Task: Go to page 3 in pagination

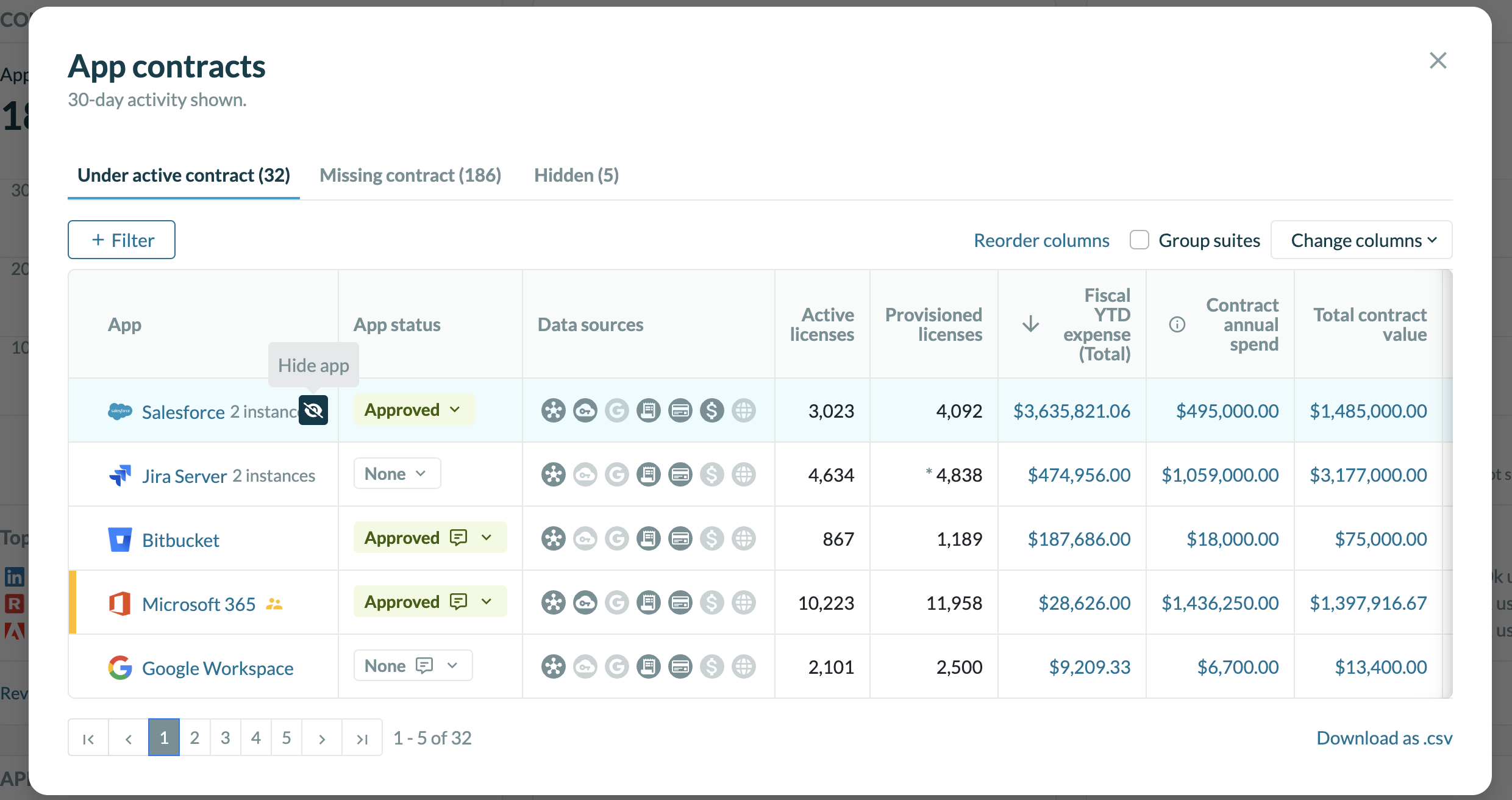Action: point(225,738)
